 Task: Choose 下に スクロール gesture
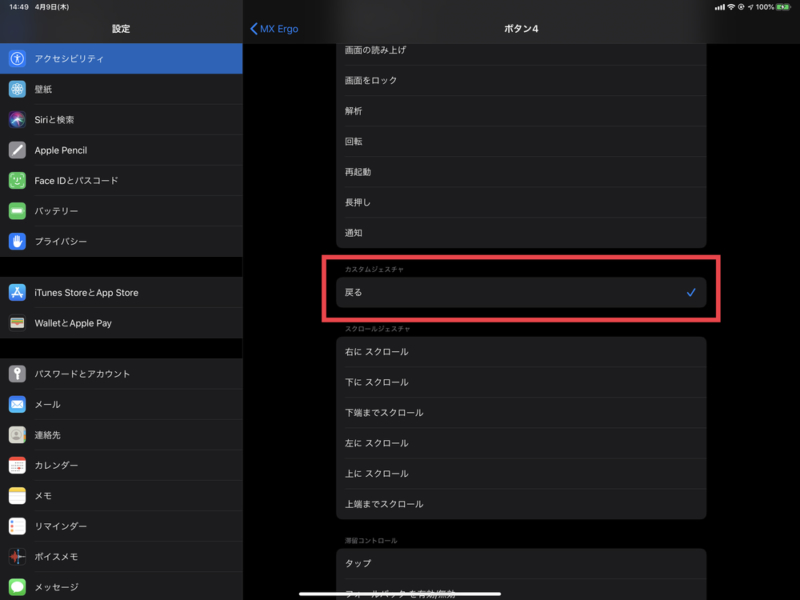pyautogui.click(x=521, y=382)
